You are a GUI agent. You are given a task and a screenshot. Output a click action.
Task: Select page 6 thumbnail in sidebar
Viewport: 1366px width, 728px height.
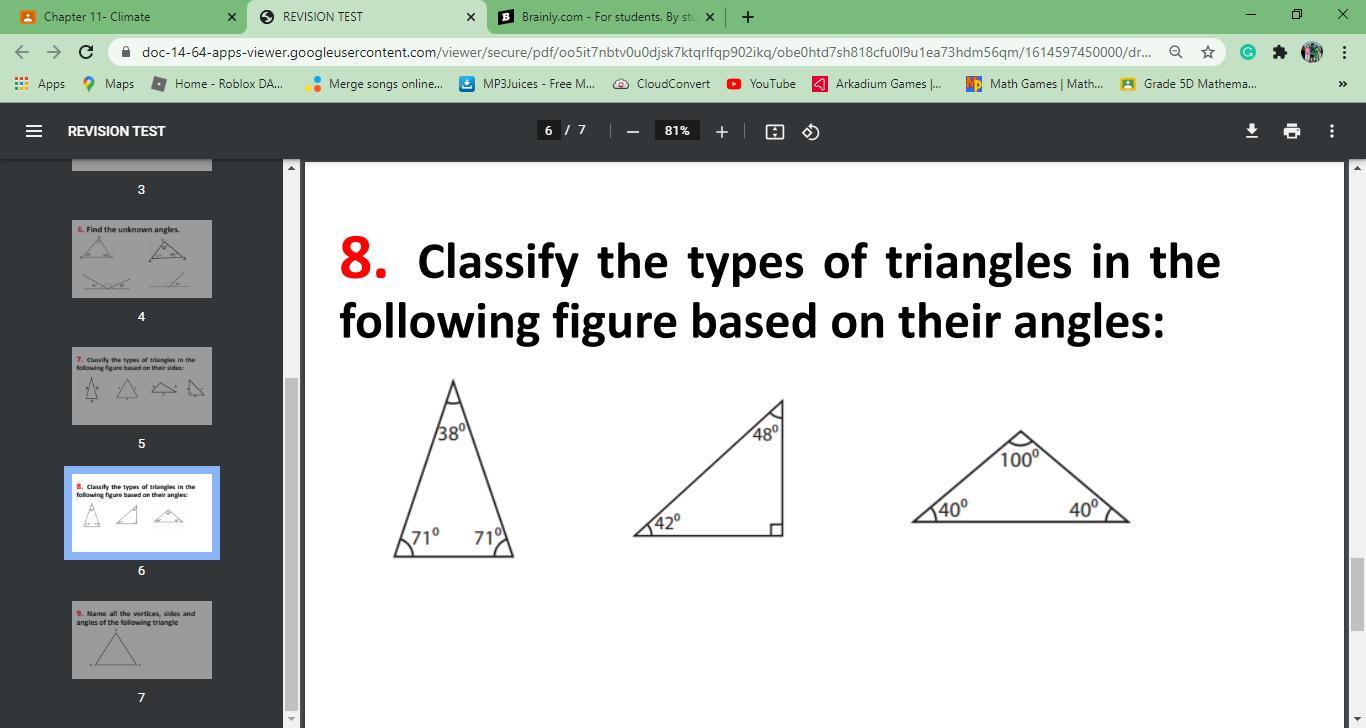point(142,513)
